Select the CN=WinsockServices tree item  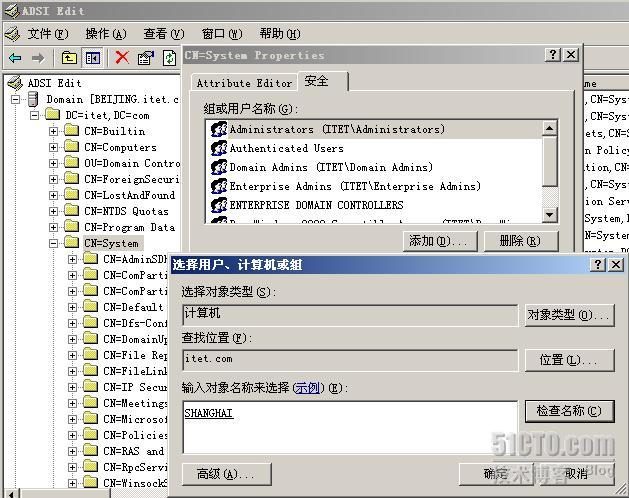point(135,483)
